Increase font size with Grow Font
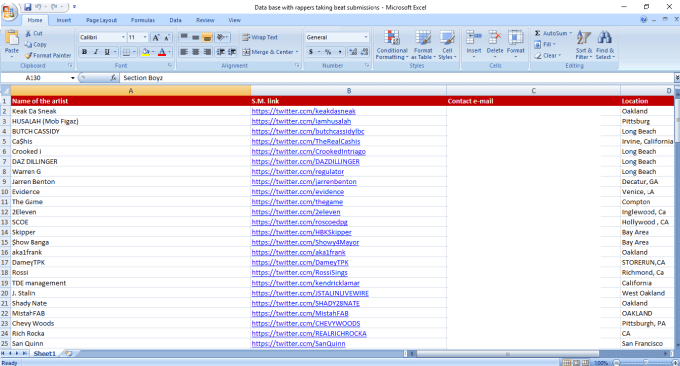 coord(156,38)
